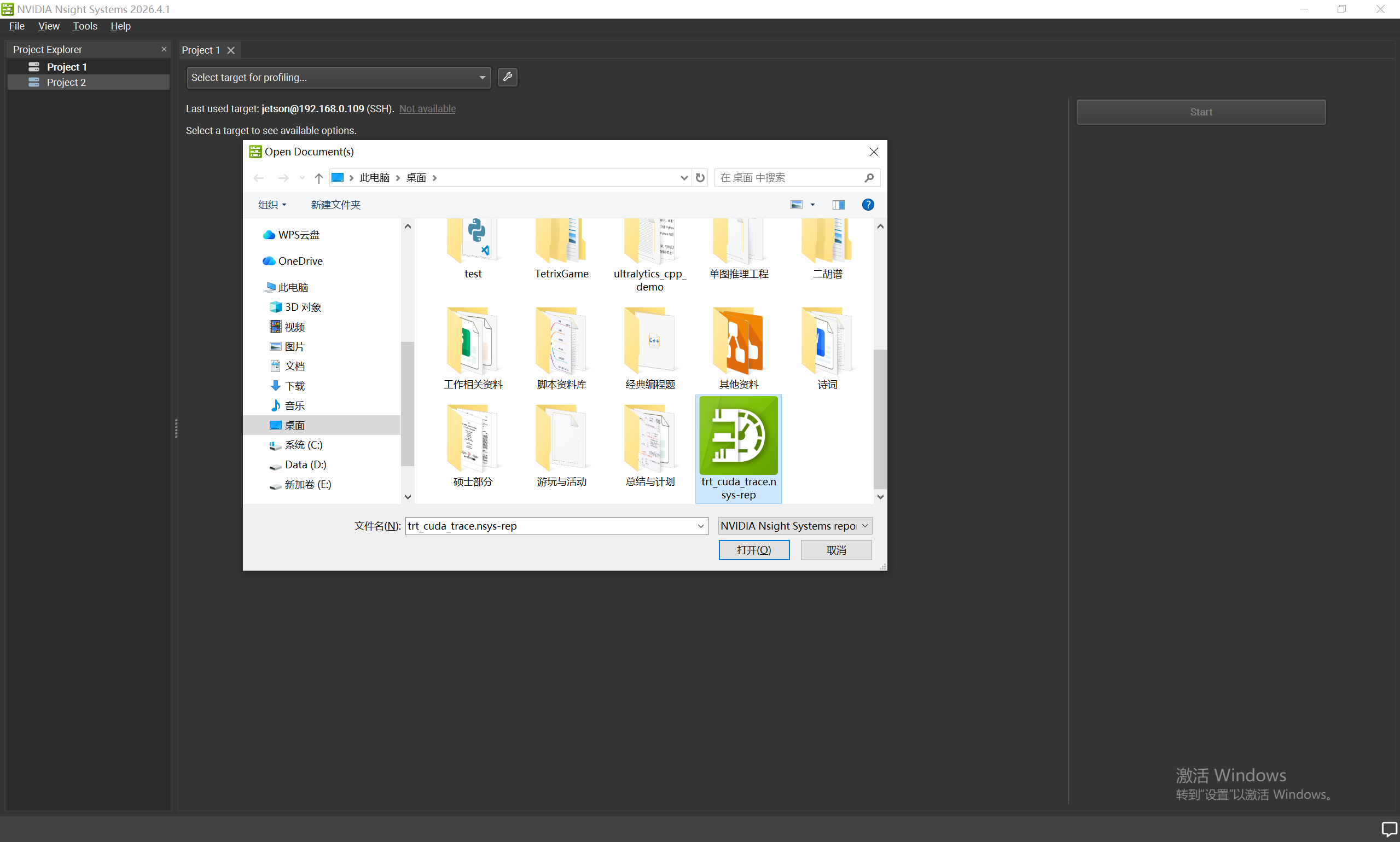Close the Open Document(s) dialog
Screen dimensions: 1400x842
[x=874, y=152]
